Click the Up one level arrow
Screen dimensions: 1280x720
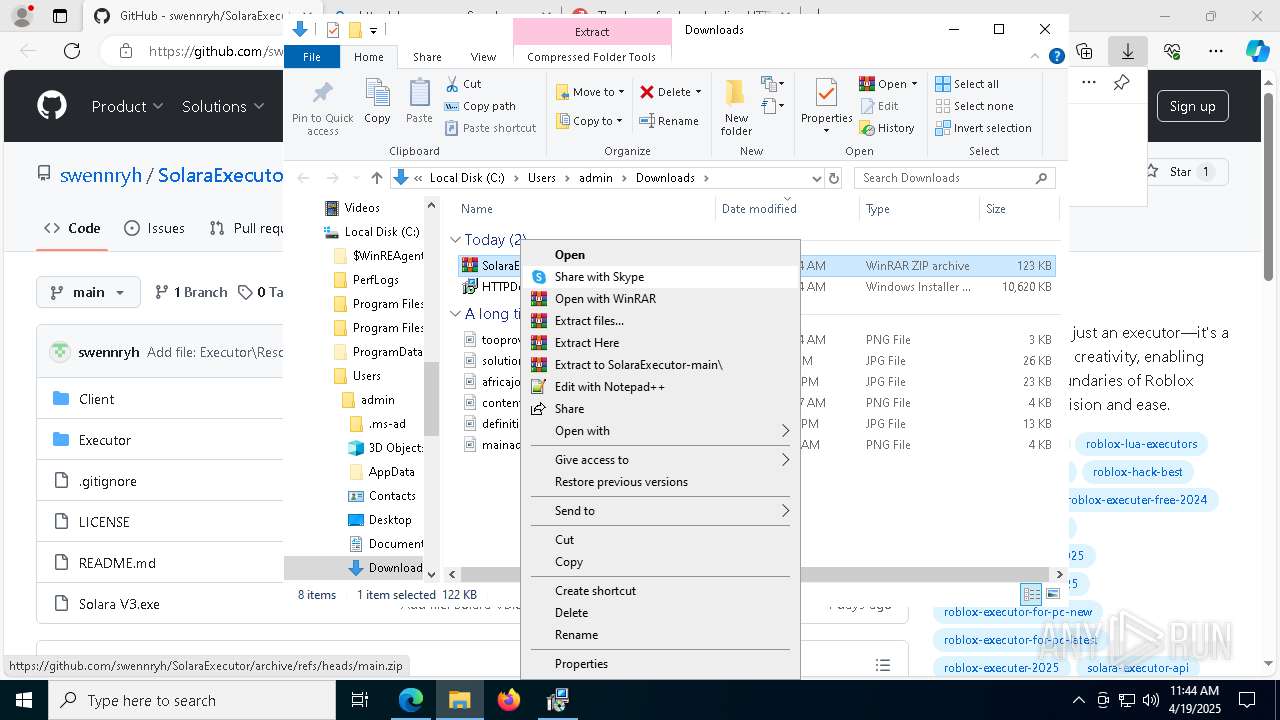[x=376, y=178]
